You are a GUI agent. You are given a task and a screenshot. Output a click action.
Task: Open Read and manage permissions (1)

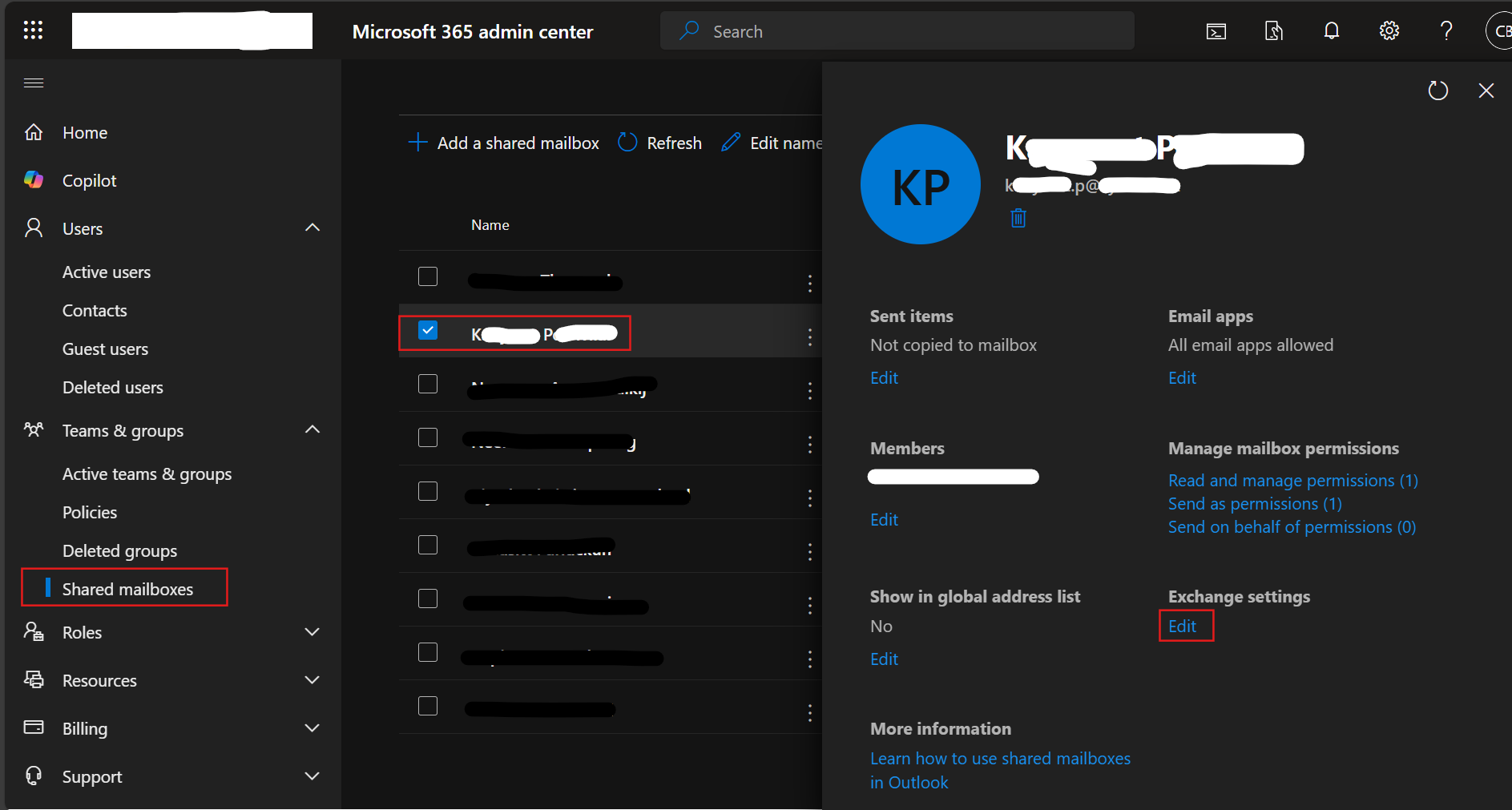click(1293, 481)
